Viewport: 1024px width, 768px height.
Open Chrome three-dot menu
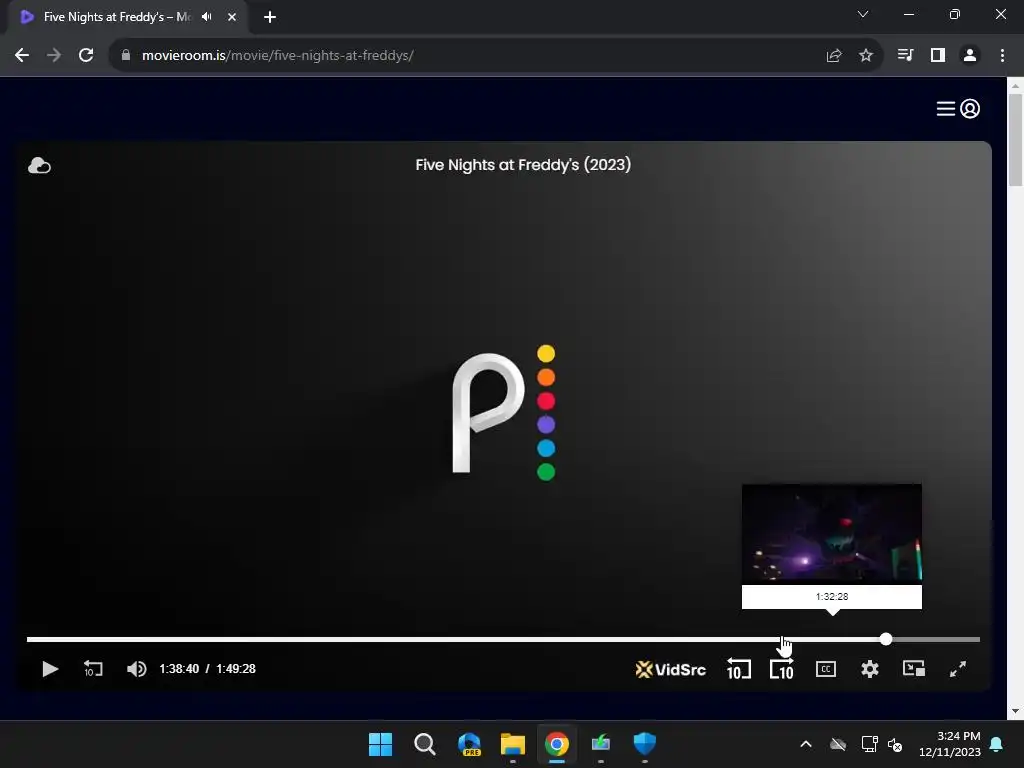1002,56
